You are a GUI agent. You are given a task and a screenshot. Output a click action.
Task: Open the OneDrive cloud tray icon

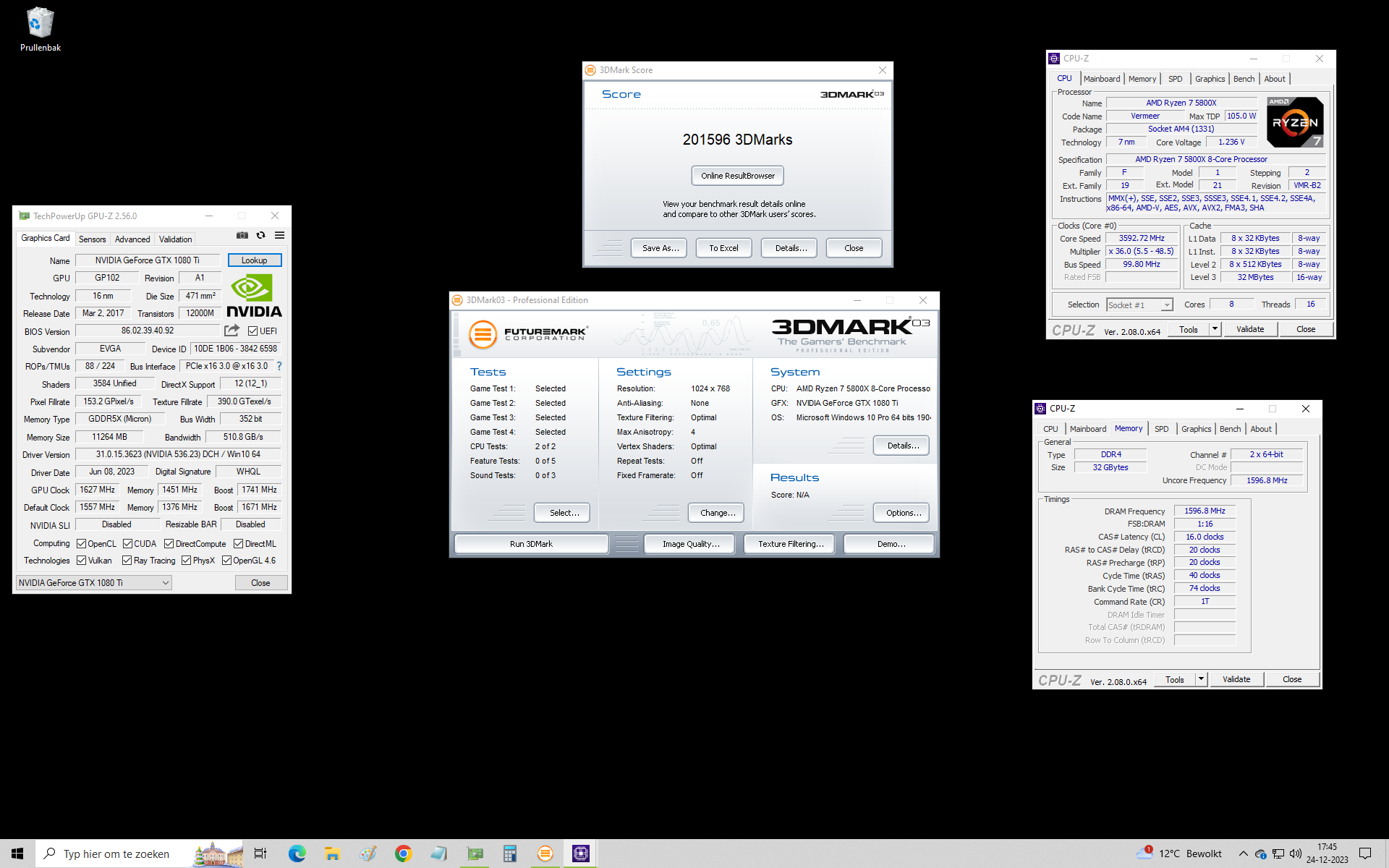click(1261, 854)
